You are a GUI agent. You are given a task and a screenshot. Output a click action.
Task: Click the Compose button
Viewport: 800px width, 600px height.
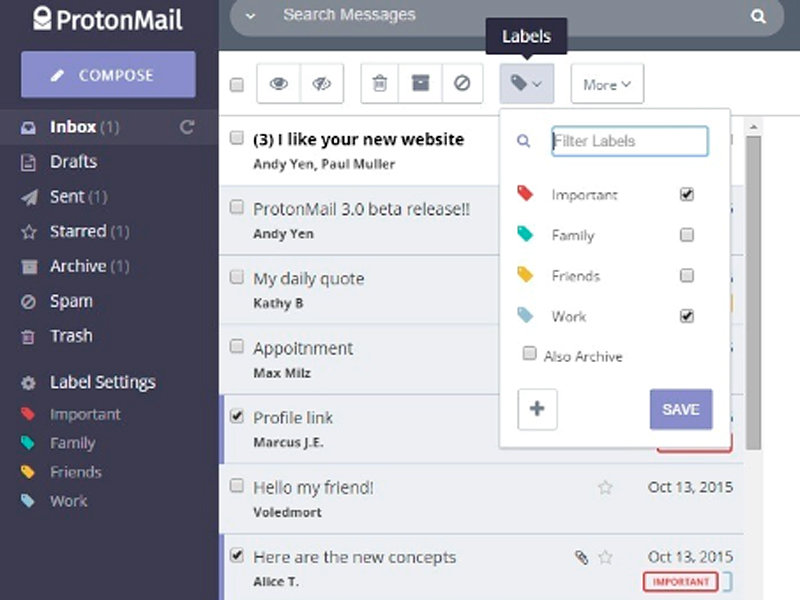108,74
